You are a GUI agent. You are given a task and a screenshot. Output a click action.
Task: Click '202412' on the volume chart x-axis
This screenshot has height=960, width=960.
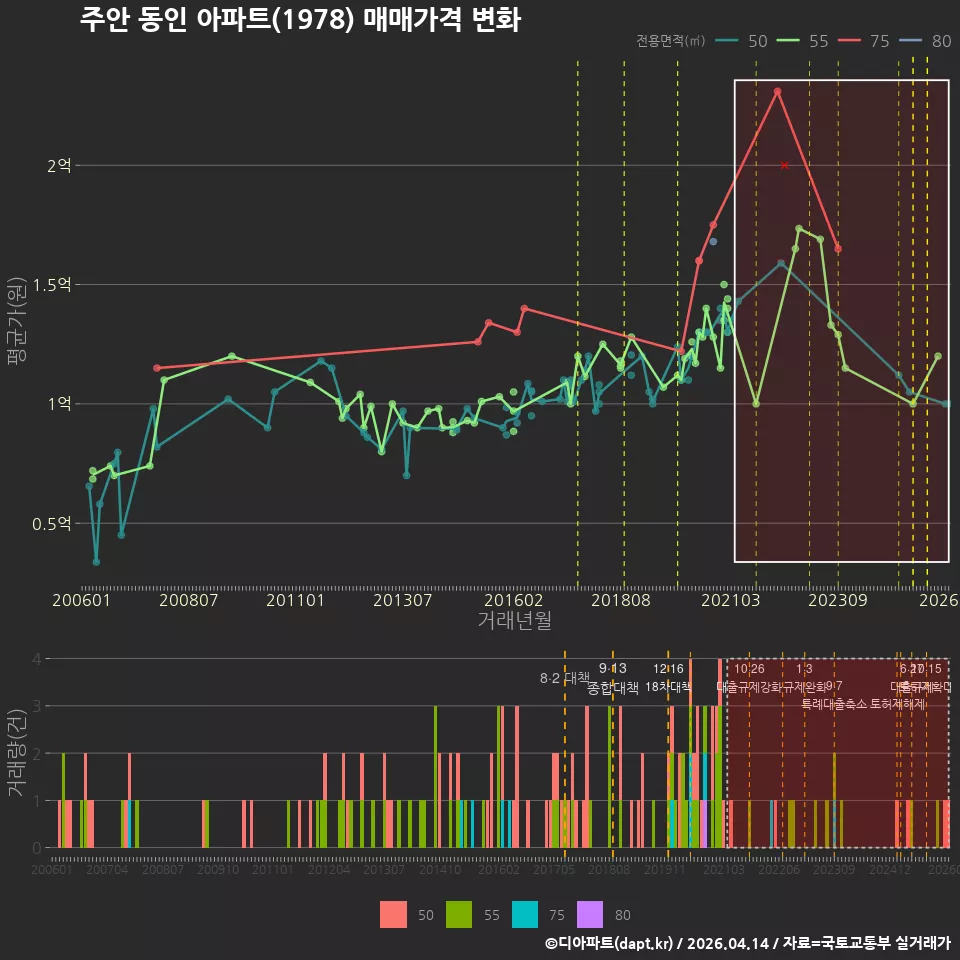click(890, 869)
